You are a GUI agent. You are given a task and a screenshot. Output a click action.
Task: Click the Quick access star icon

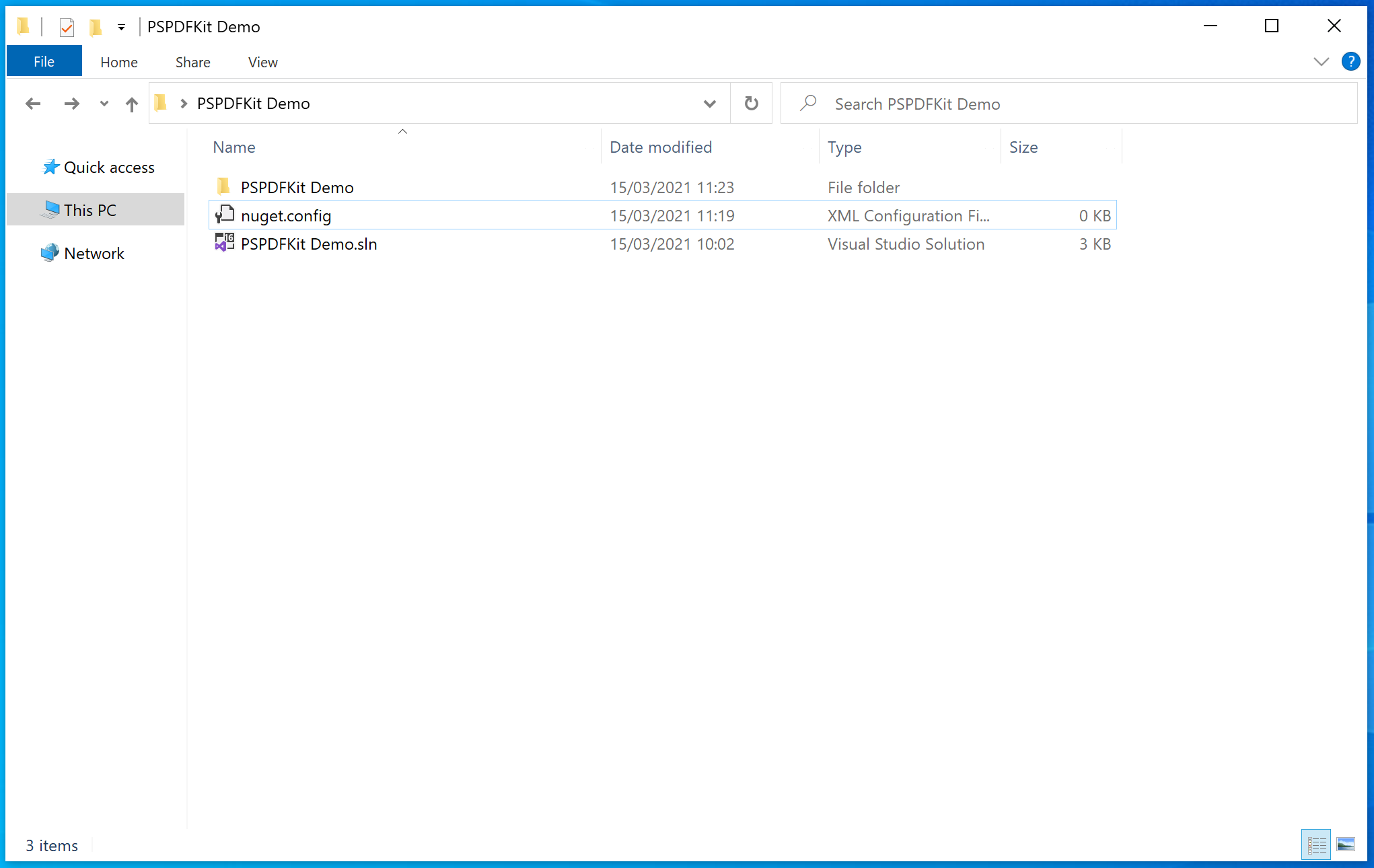50,167
